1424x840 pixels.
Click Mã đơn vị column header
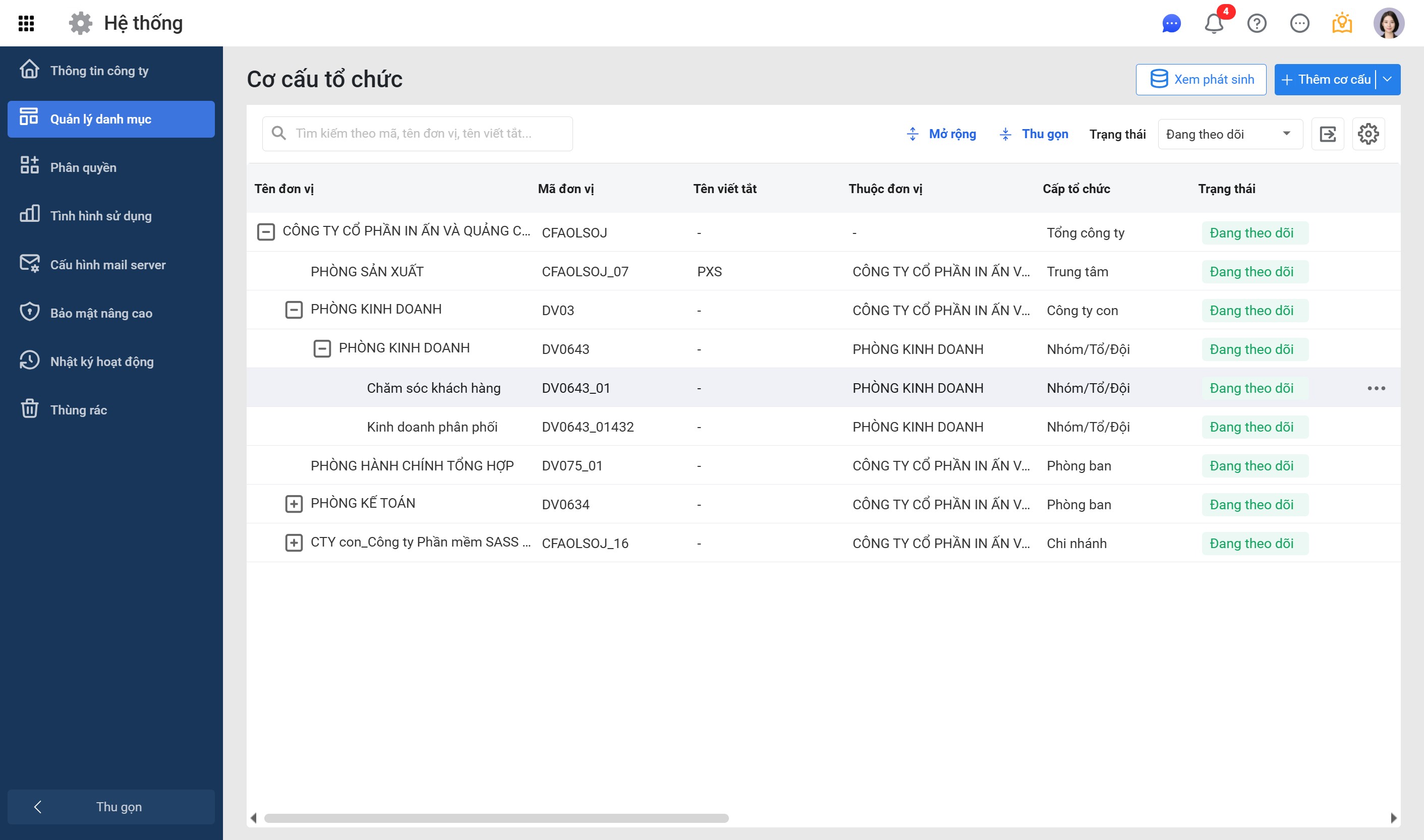(x=565, y=189)
